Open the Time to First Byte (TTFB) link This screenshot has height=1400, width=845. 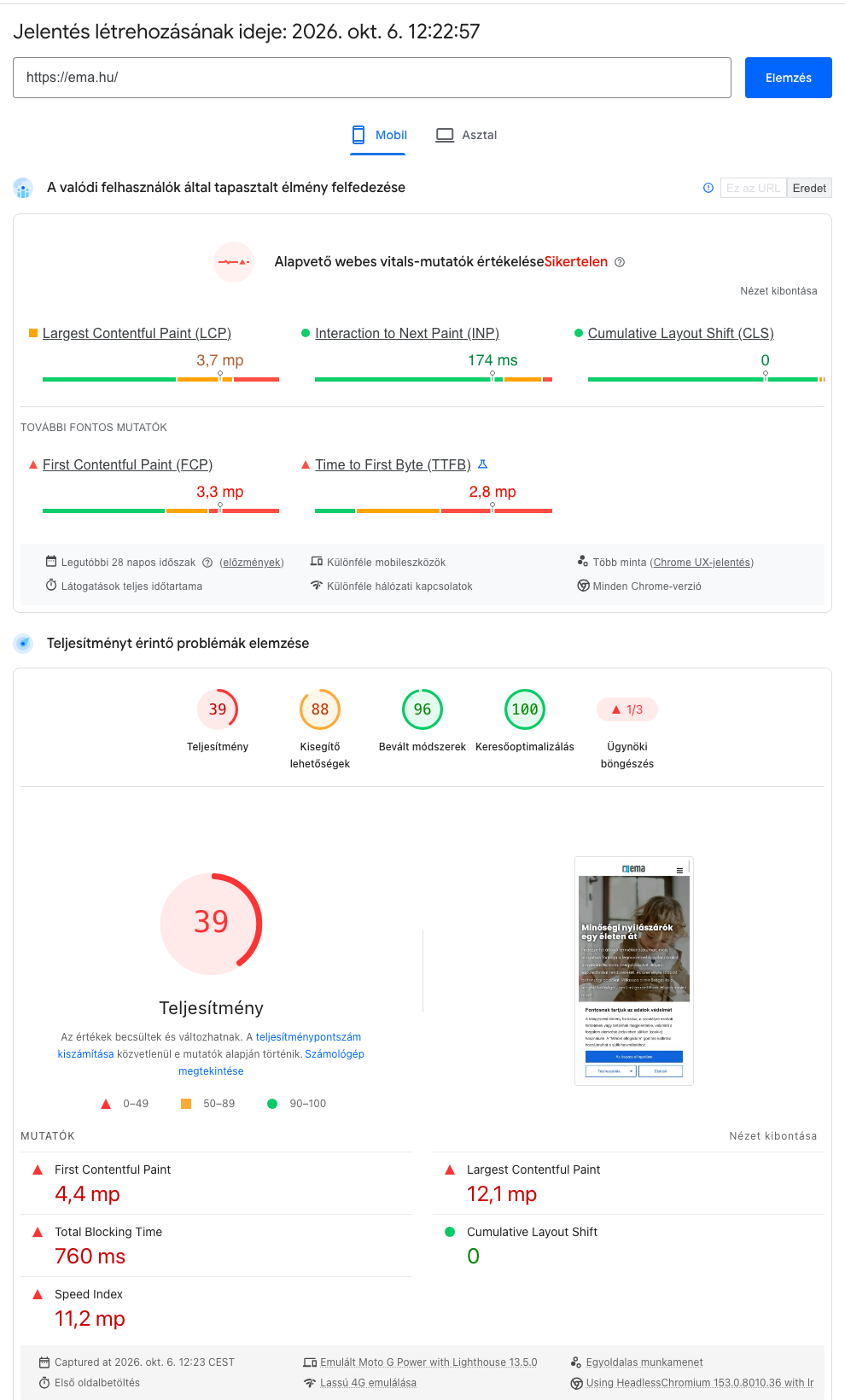coord(393,464)
